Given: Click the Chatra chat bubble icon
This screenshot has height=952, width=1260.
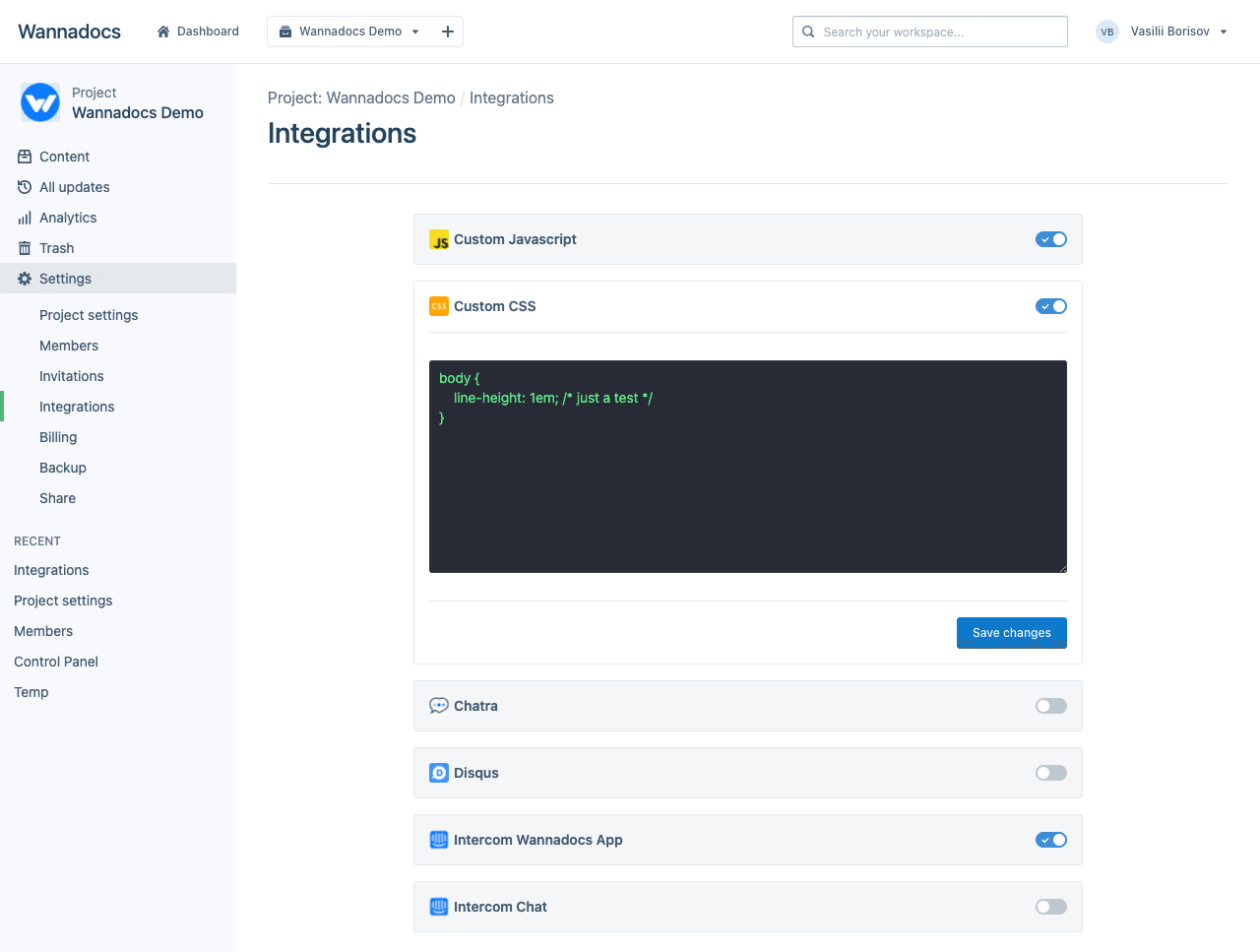Looking at the screenshot, I should pyautogui.click(x=439, y=706).
